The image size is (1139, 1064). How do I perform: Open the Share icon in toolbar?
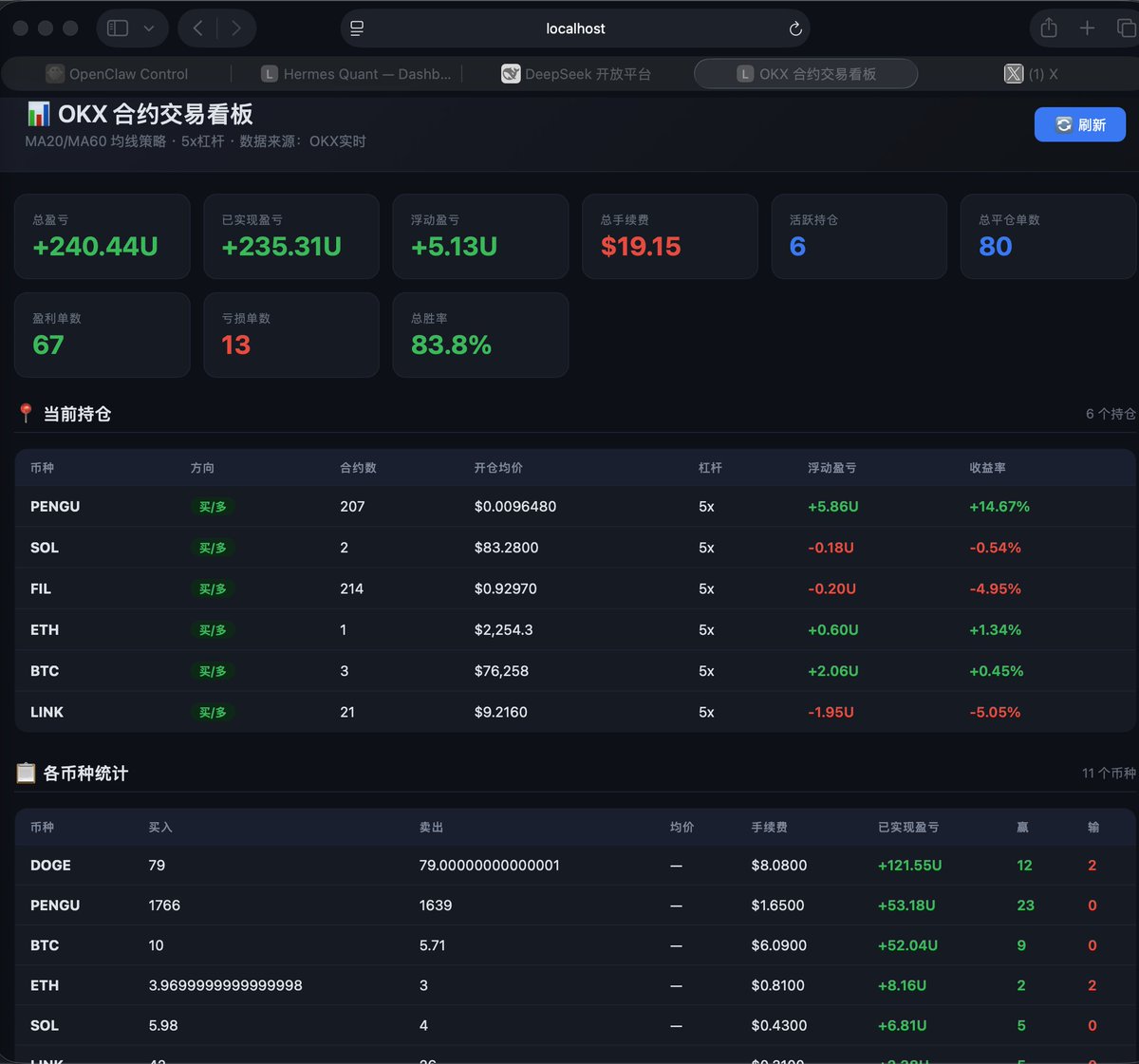[1049, 28]
